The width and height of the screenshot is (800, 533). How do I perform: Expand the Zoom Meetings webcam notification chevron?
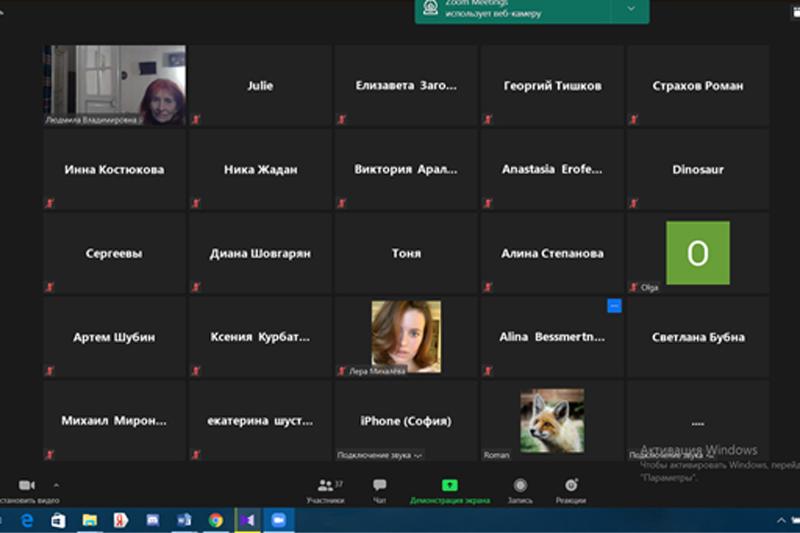(x=630, y=8)
